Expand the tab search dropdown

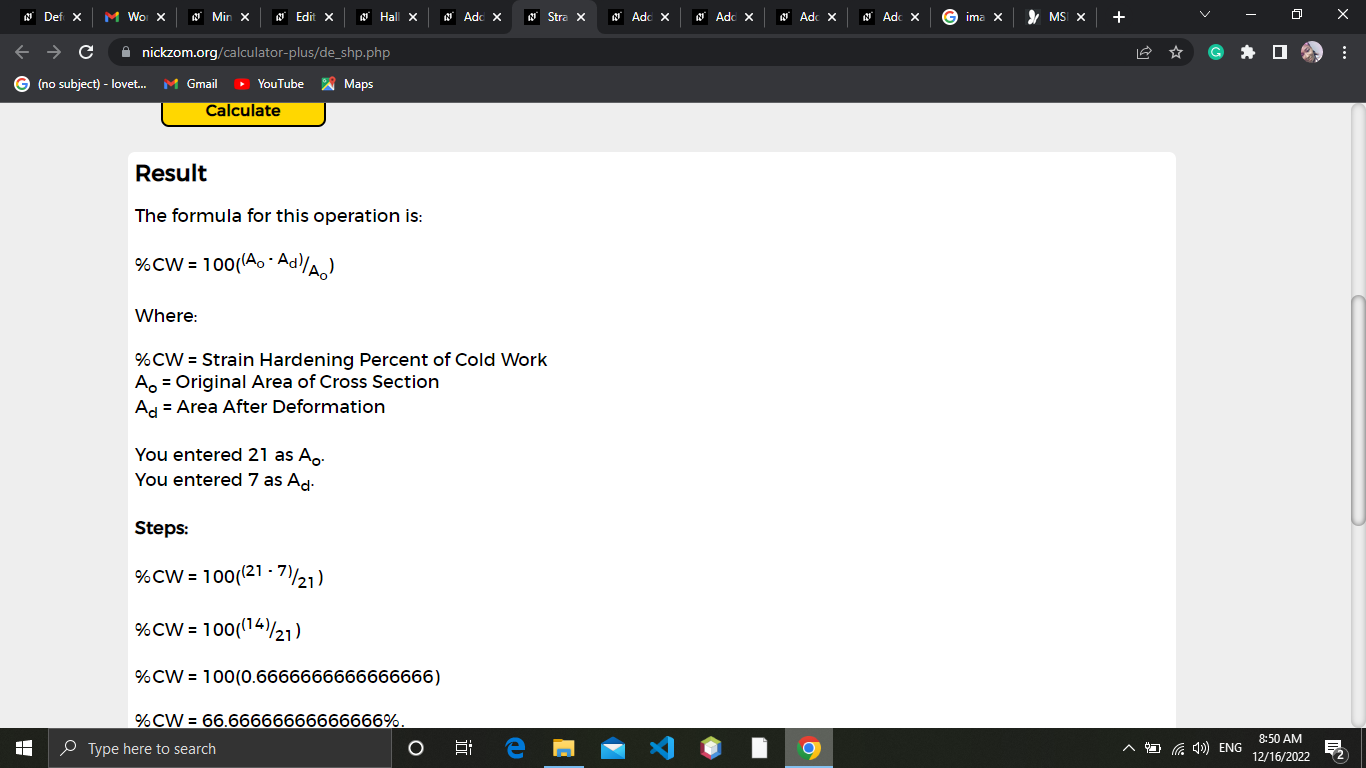point(1204,15)
